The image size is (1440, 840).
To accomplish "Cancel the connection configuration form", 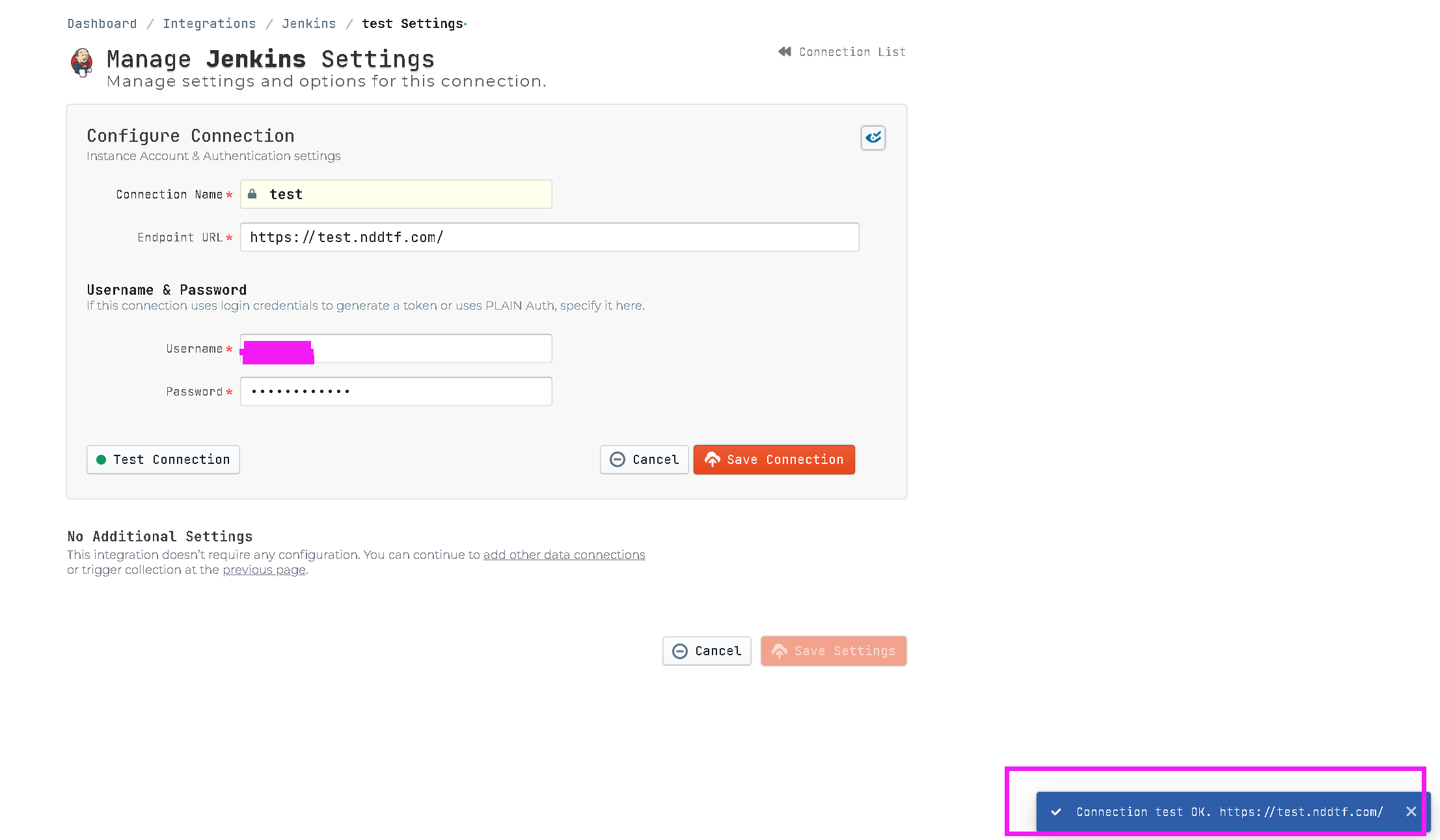I will click(x=644, y=459).
